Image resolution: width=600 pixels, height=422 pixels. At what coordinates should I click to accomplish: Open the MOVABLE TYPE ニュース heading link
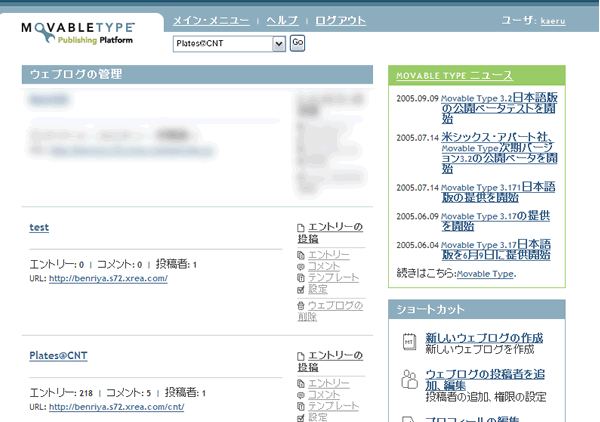click(455, 76)
